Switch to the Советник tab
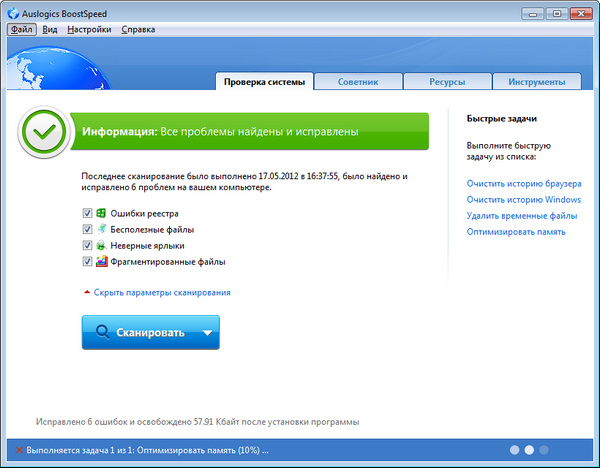The width and height of the screenshot is (600, 468). 358,82
